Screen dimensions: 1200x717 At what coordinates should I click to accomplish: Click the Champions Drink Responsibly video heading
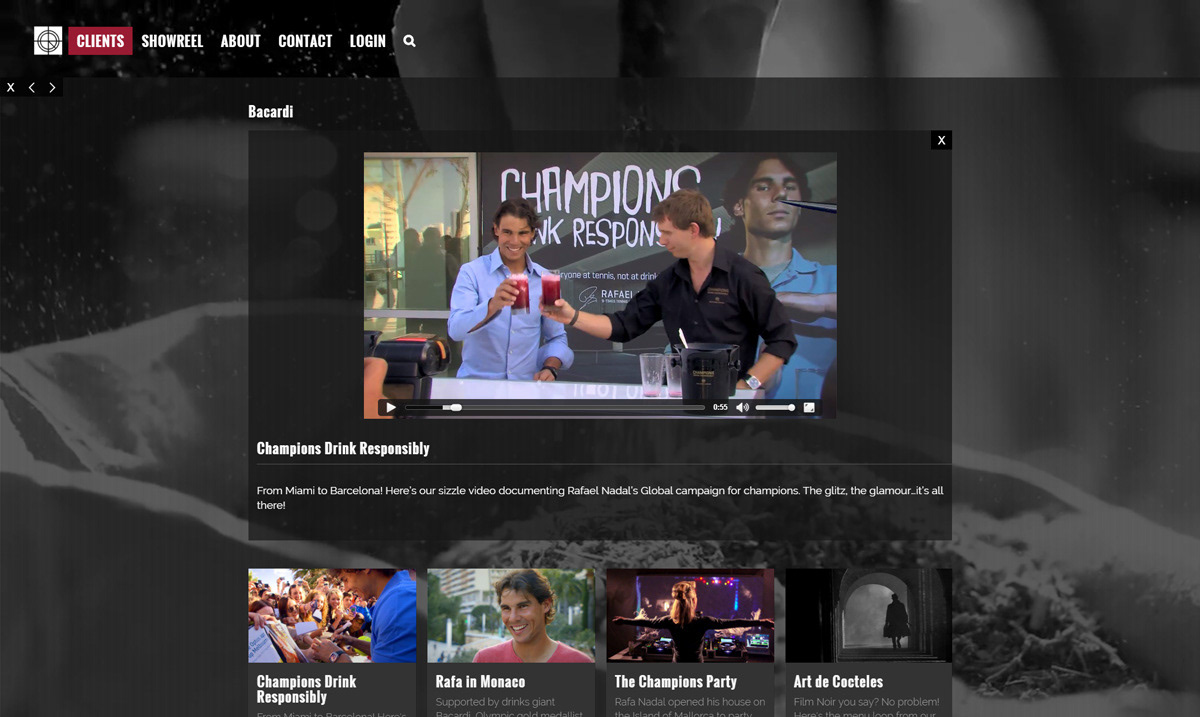(343, 448)
